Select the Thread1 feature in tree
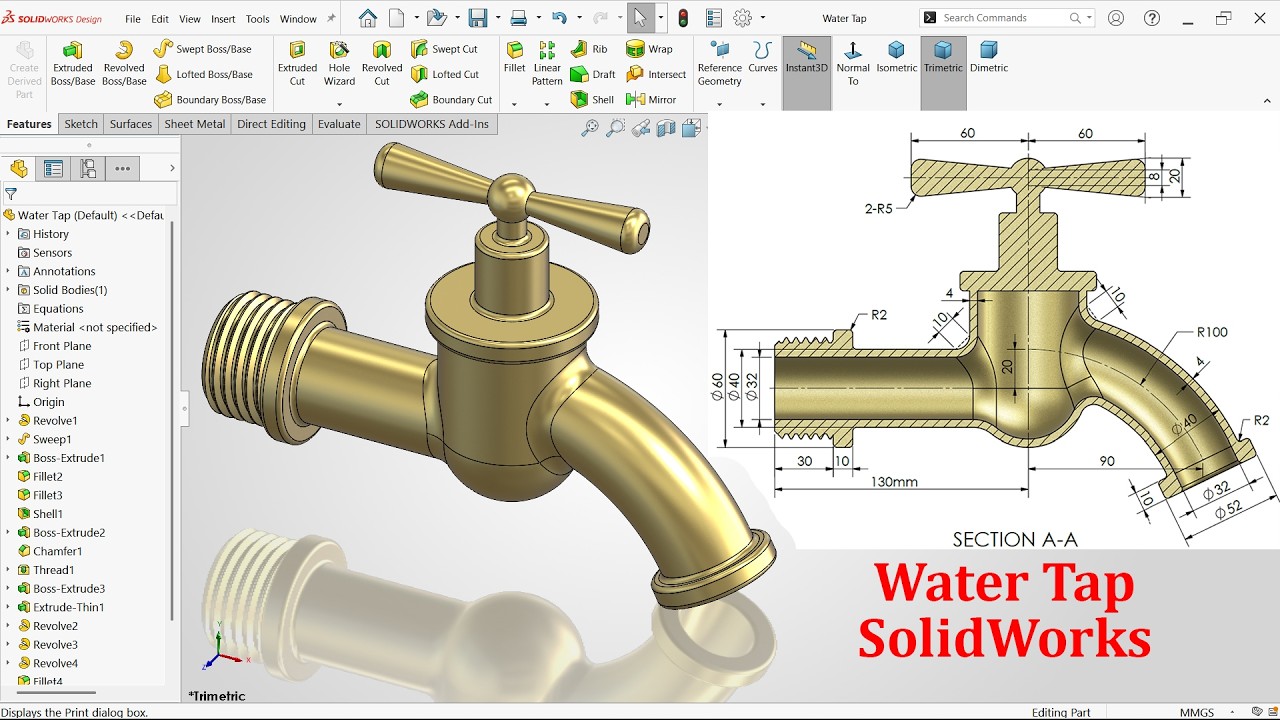 click(x=46, y=570)
